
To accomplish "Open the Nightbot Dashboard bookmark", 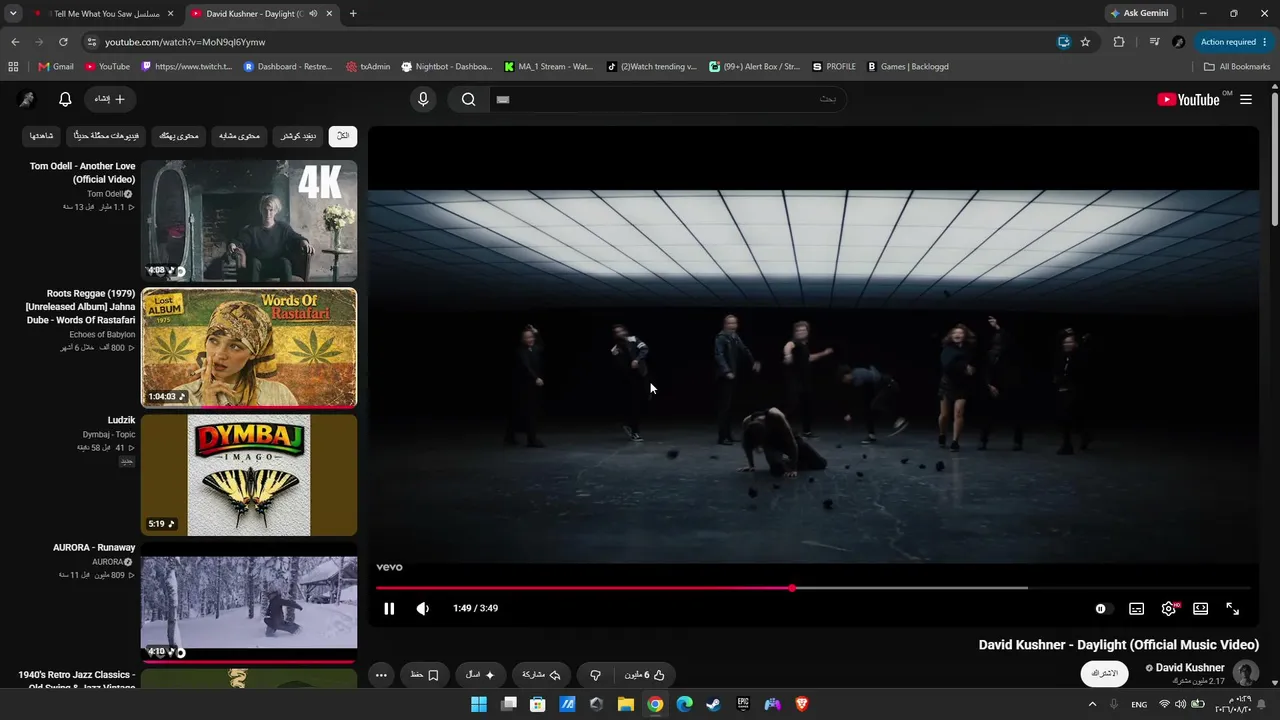I will pyautogui.click(x=447, y=67).
